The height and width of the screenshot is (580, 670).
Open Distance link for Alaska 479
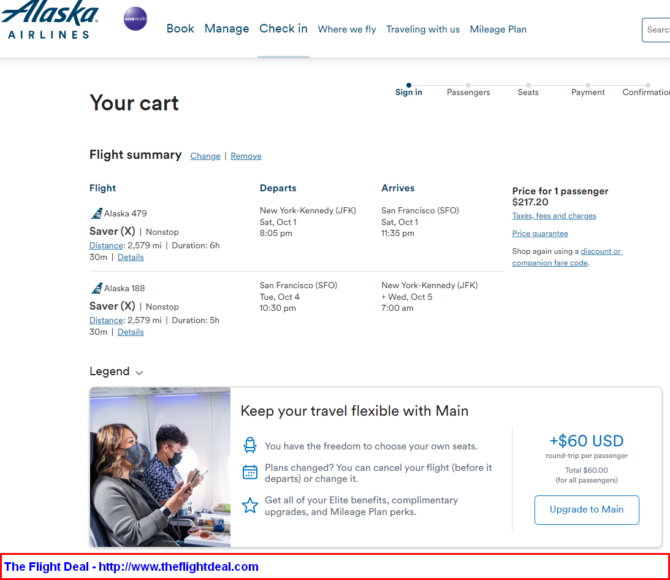point(106,245)
